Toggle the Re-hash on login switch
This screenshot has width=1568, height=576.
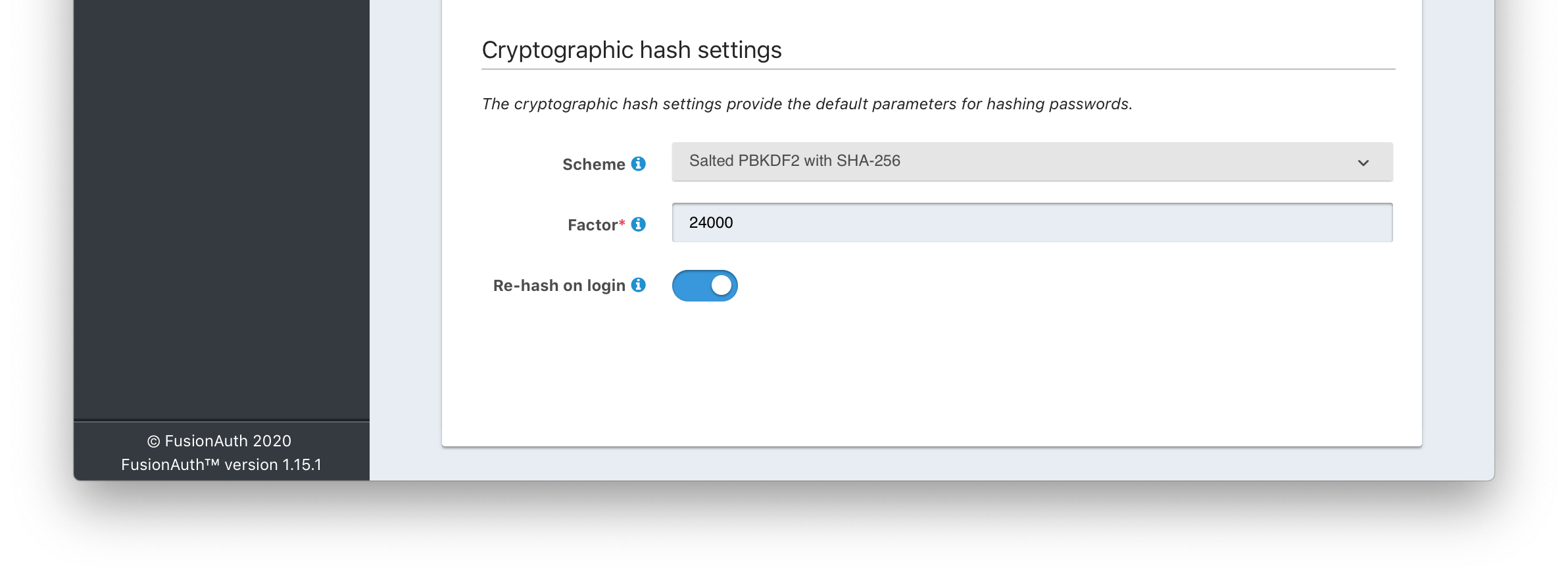[x=704, y=286]
